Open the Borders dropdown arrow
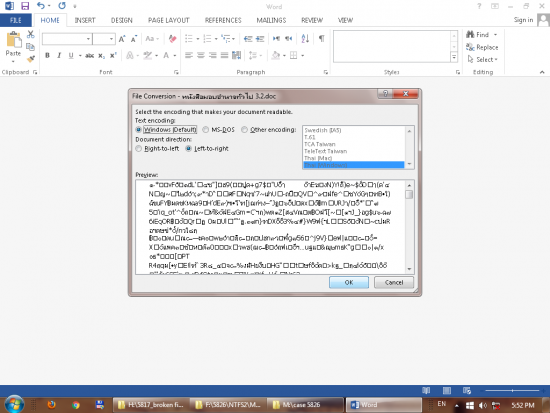 [302, 55]
